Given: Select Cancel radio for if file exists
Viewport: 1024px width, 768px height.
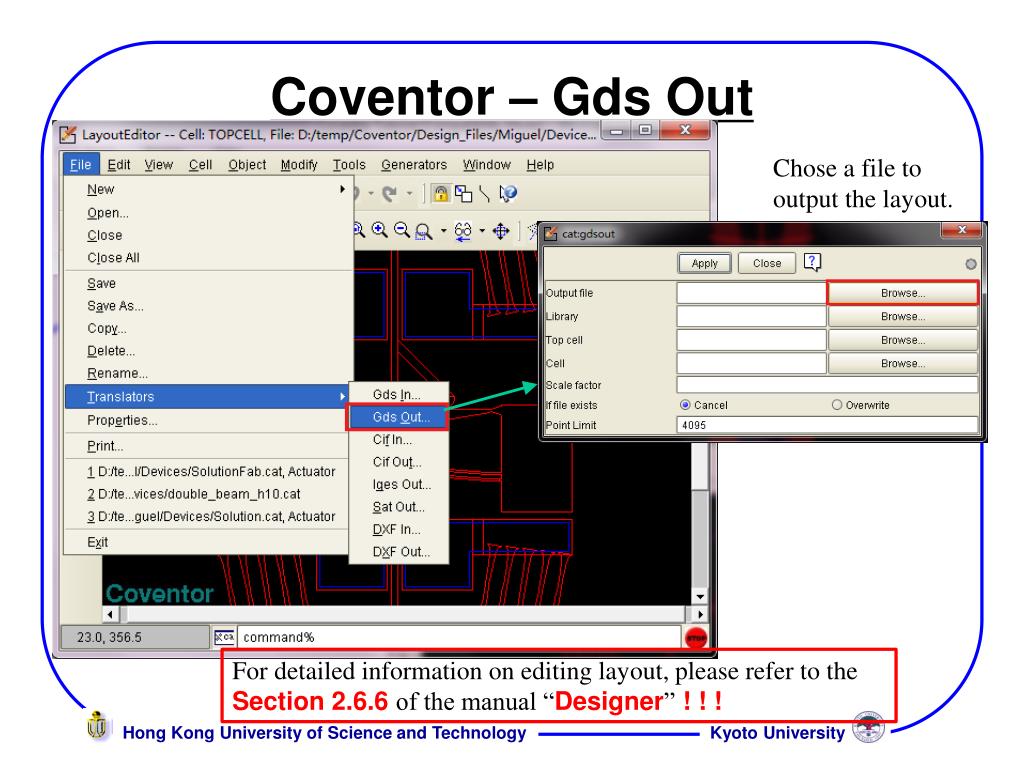Looking at the screenshot, I should pyautogui.click(x=685, y=405).
